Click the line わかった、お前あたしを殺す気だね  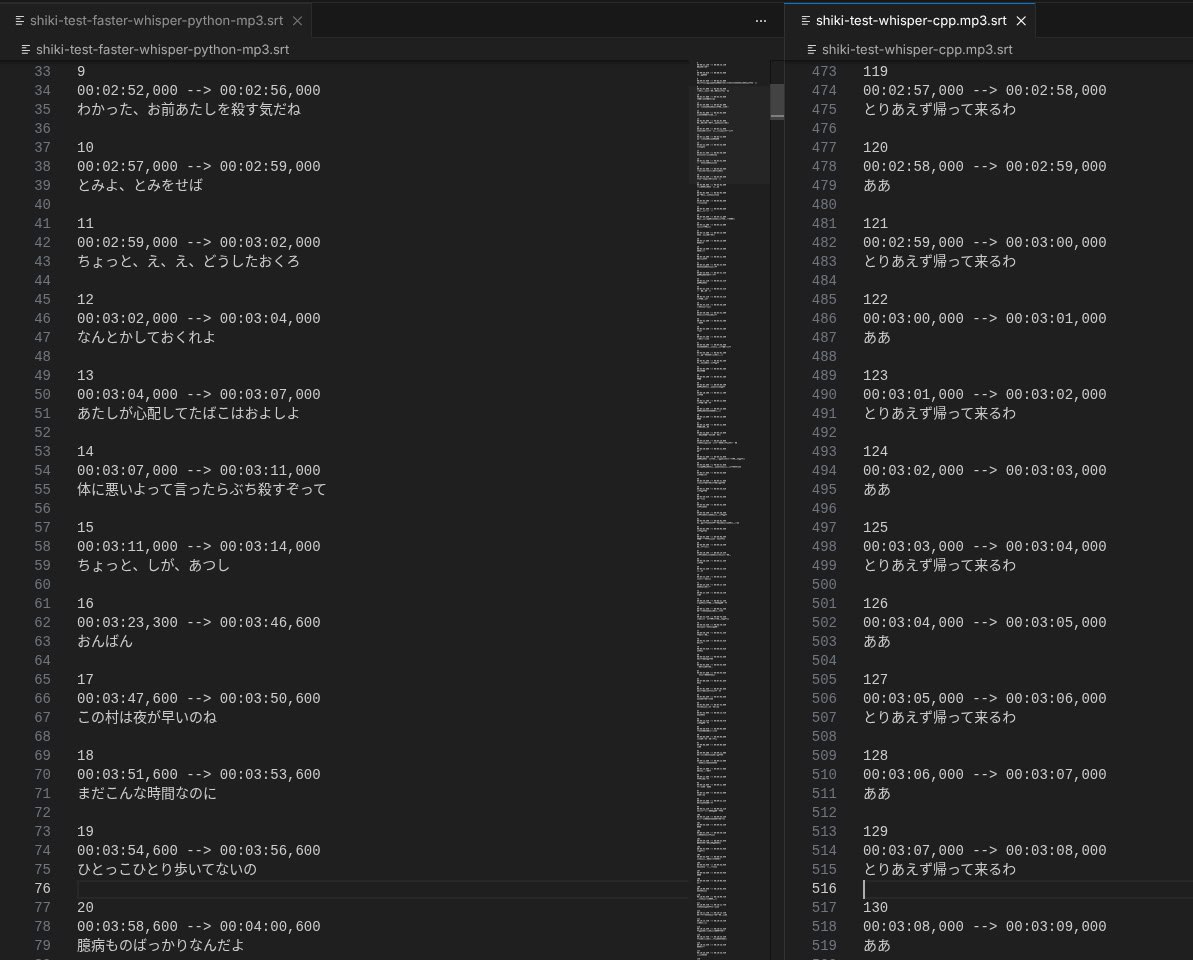188,110
